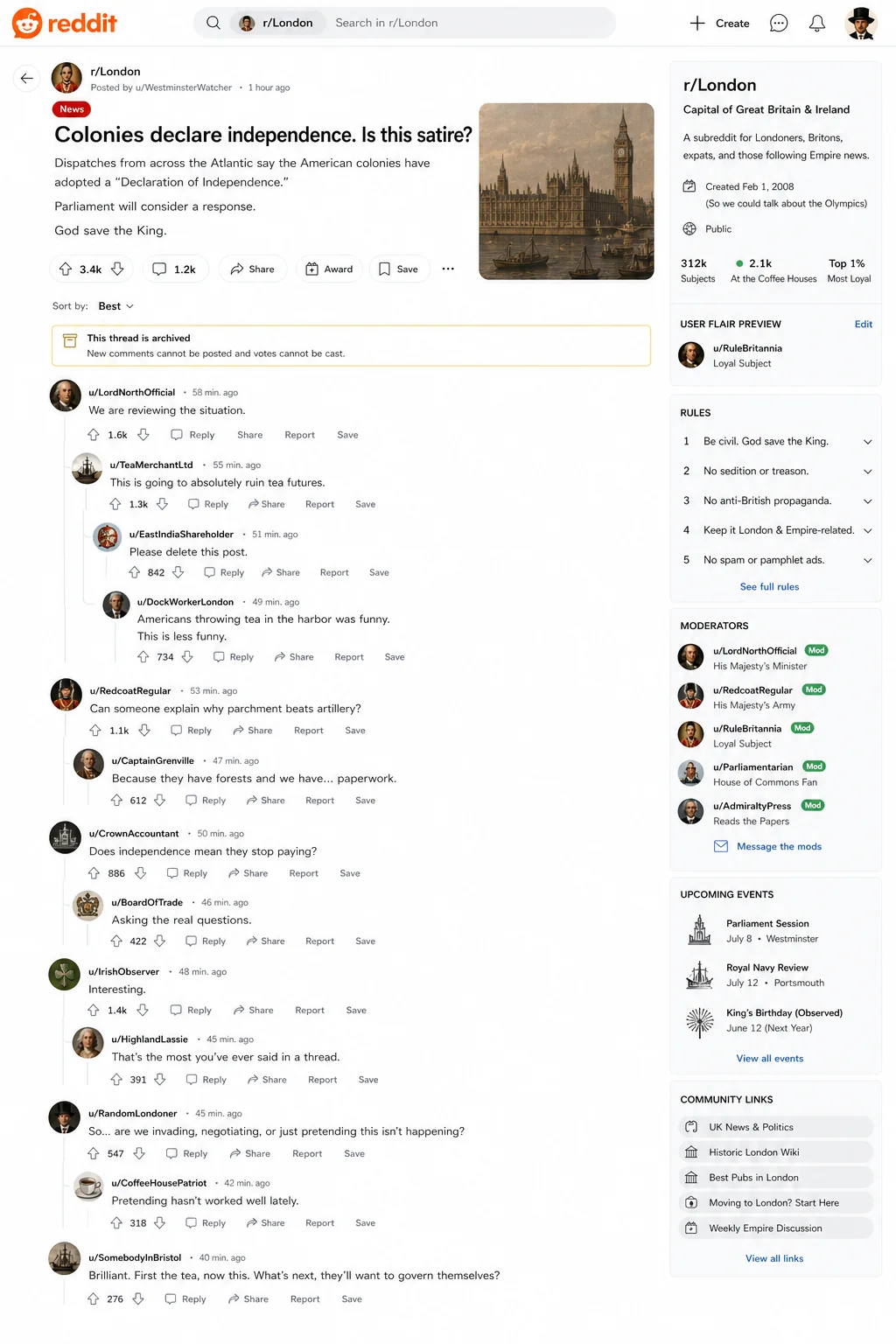Click the red News flair tag
896x1344 pixels.
tap(72, 109)
